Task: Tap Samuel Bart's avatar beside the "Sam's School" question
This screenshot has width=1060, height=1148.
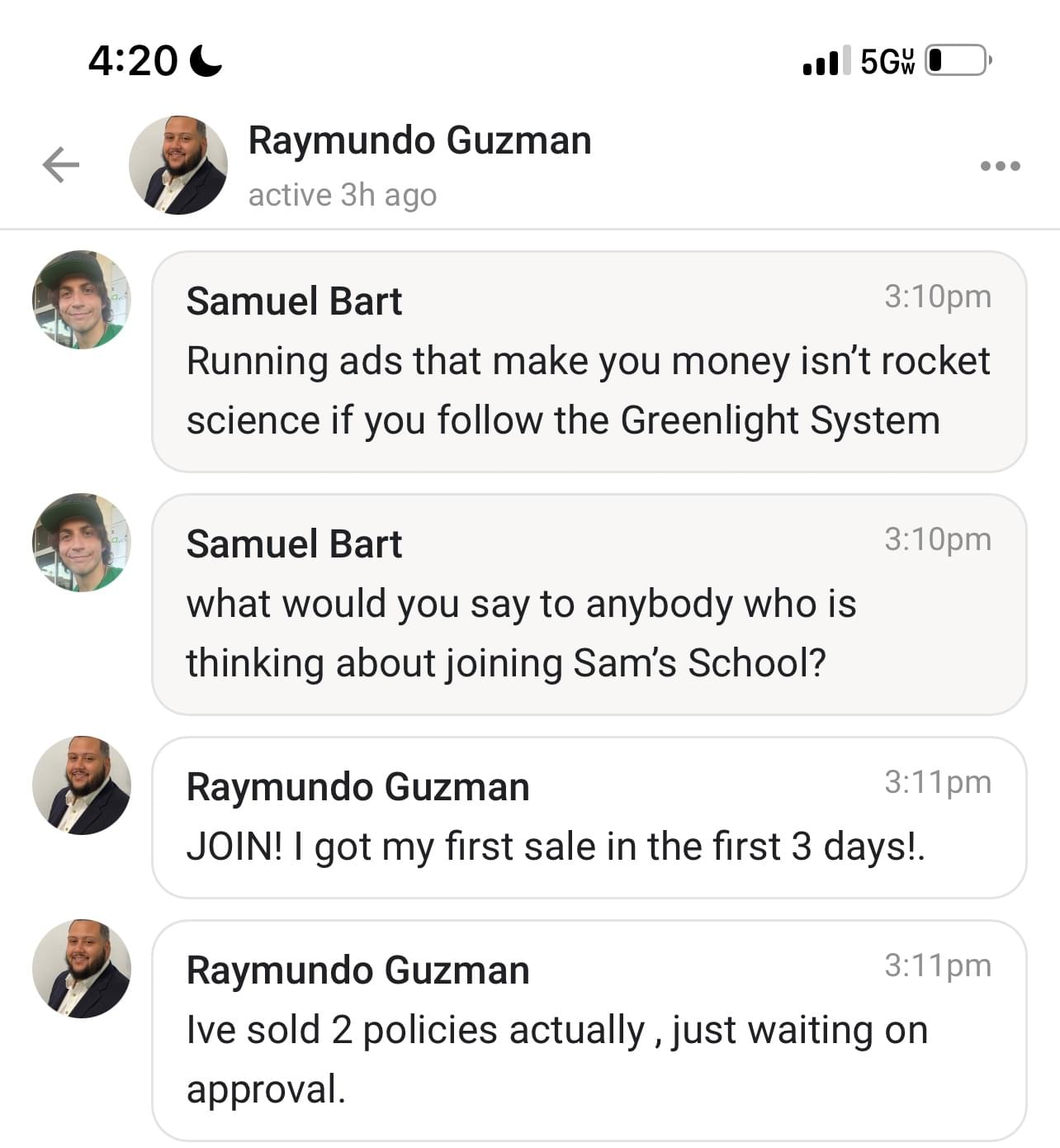Action: pyautogui.click(x=81, y=543)
